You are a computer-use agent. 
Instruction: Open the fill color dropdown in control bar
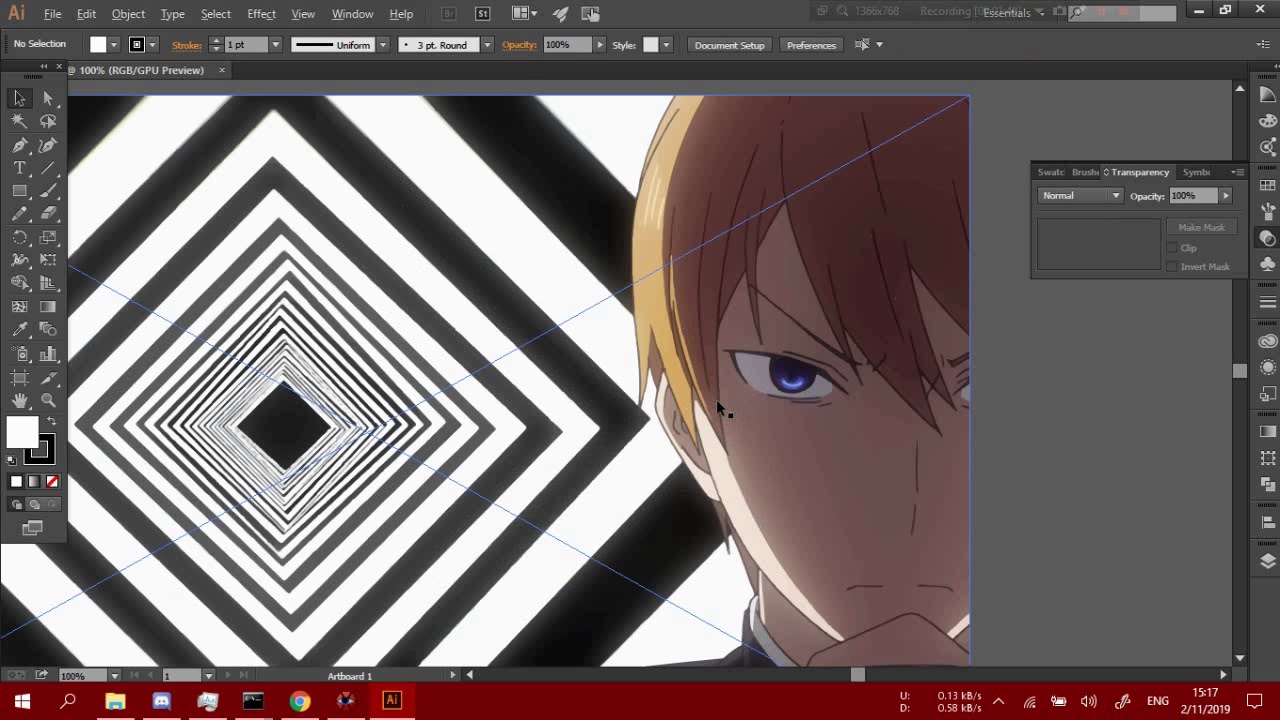(113, 45)
